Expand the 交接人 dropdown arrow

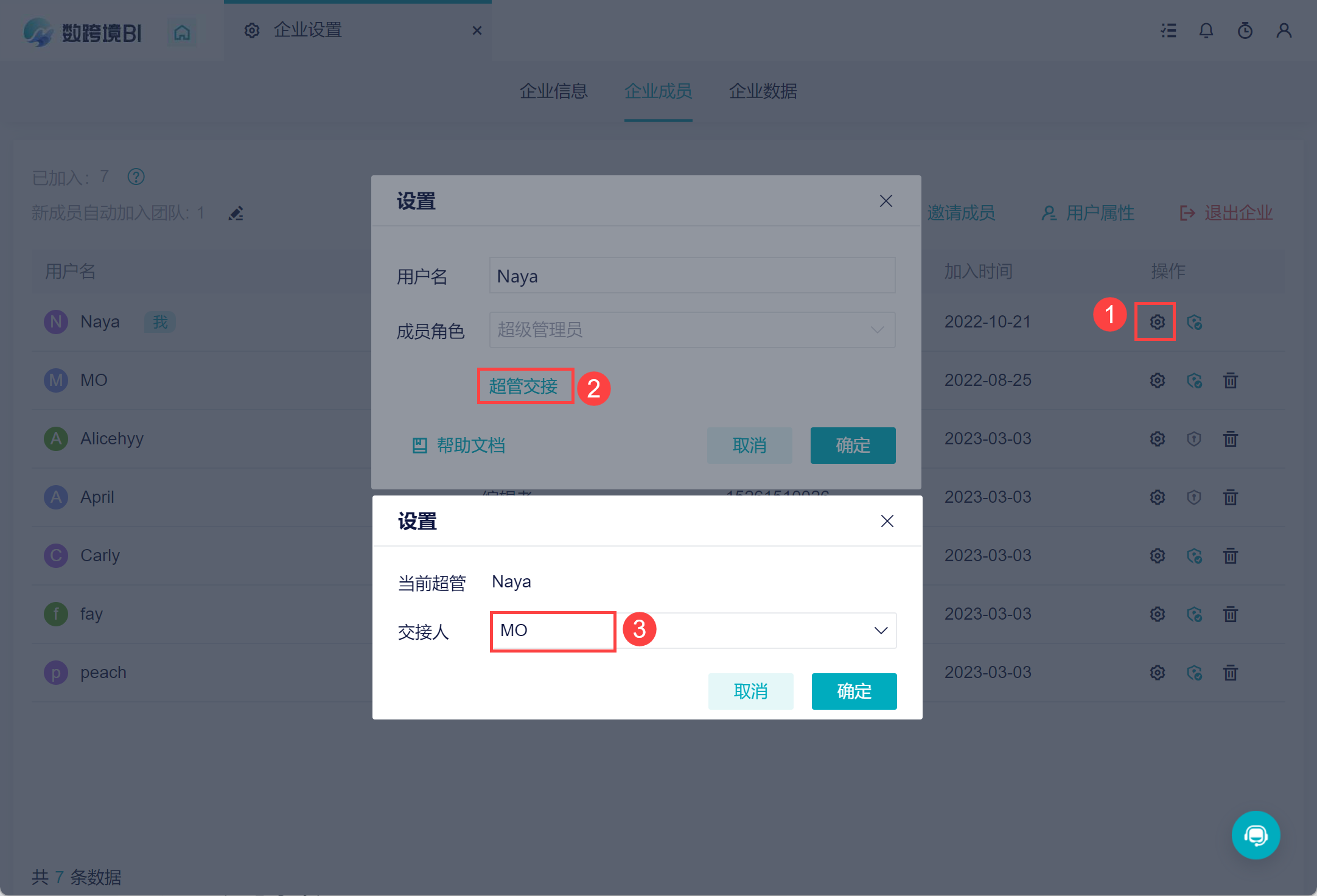880,631
